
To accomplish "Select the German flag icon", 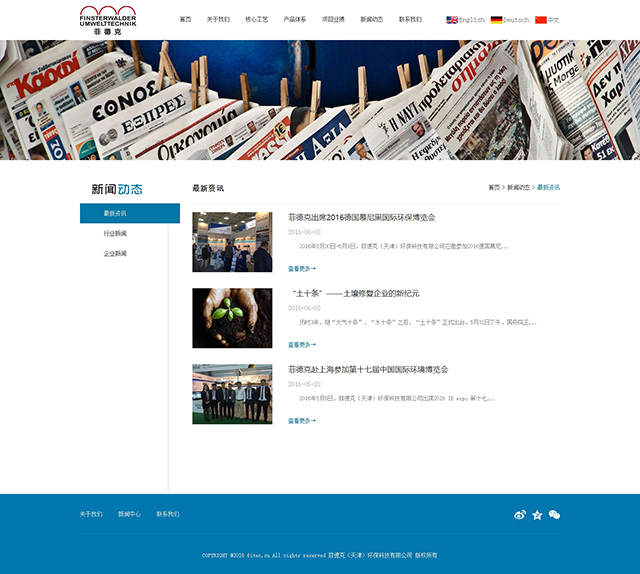I will (x=496, y=20).
